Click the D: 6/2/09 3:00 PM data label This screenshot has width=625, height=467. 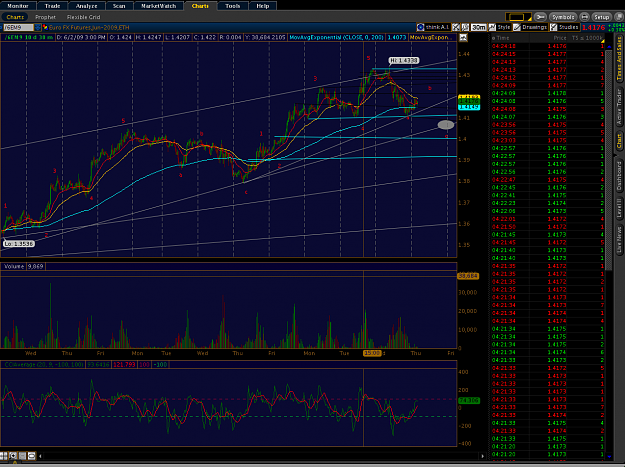coord(81,37)
